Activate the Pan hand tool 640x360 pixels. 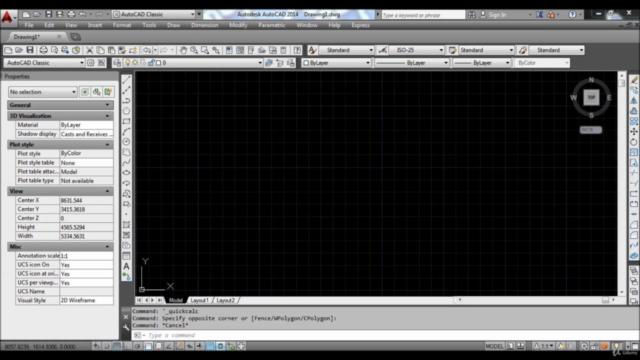183,50
